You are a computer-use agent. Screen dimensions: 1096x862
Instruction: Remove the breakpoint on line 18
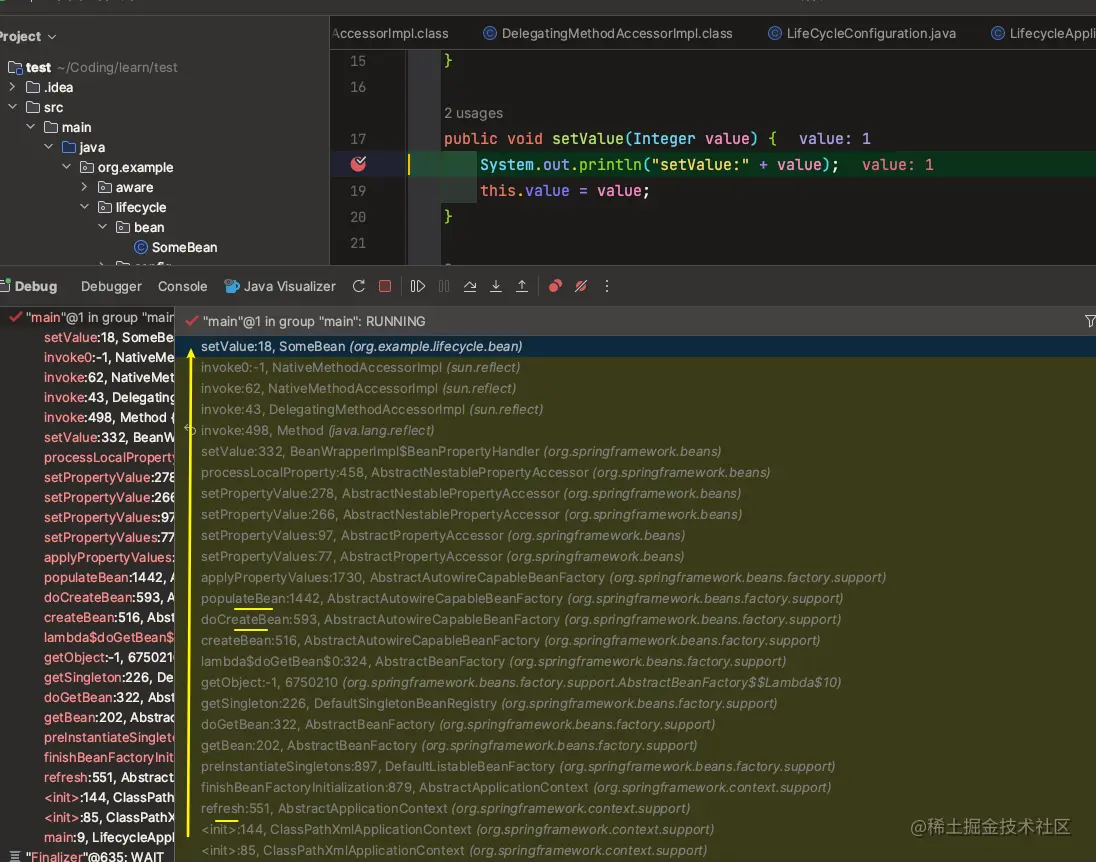tap(359, 164)
